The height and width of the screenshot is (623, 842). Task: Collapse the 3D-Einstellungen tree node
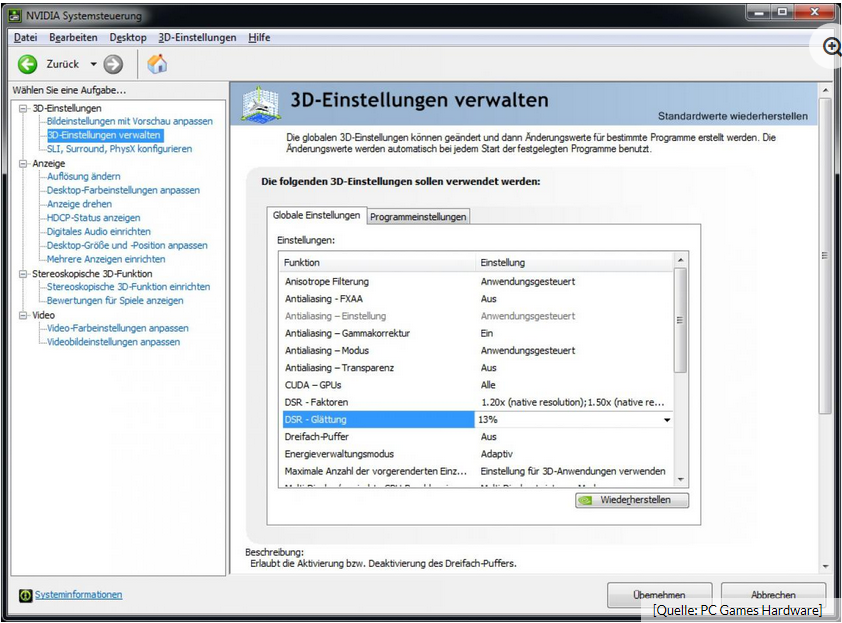coord(23,108)
